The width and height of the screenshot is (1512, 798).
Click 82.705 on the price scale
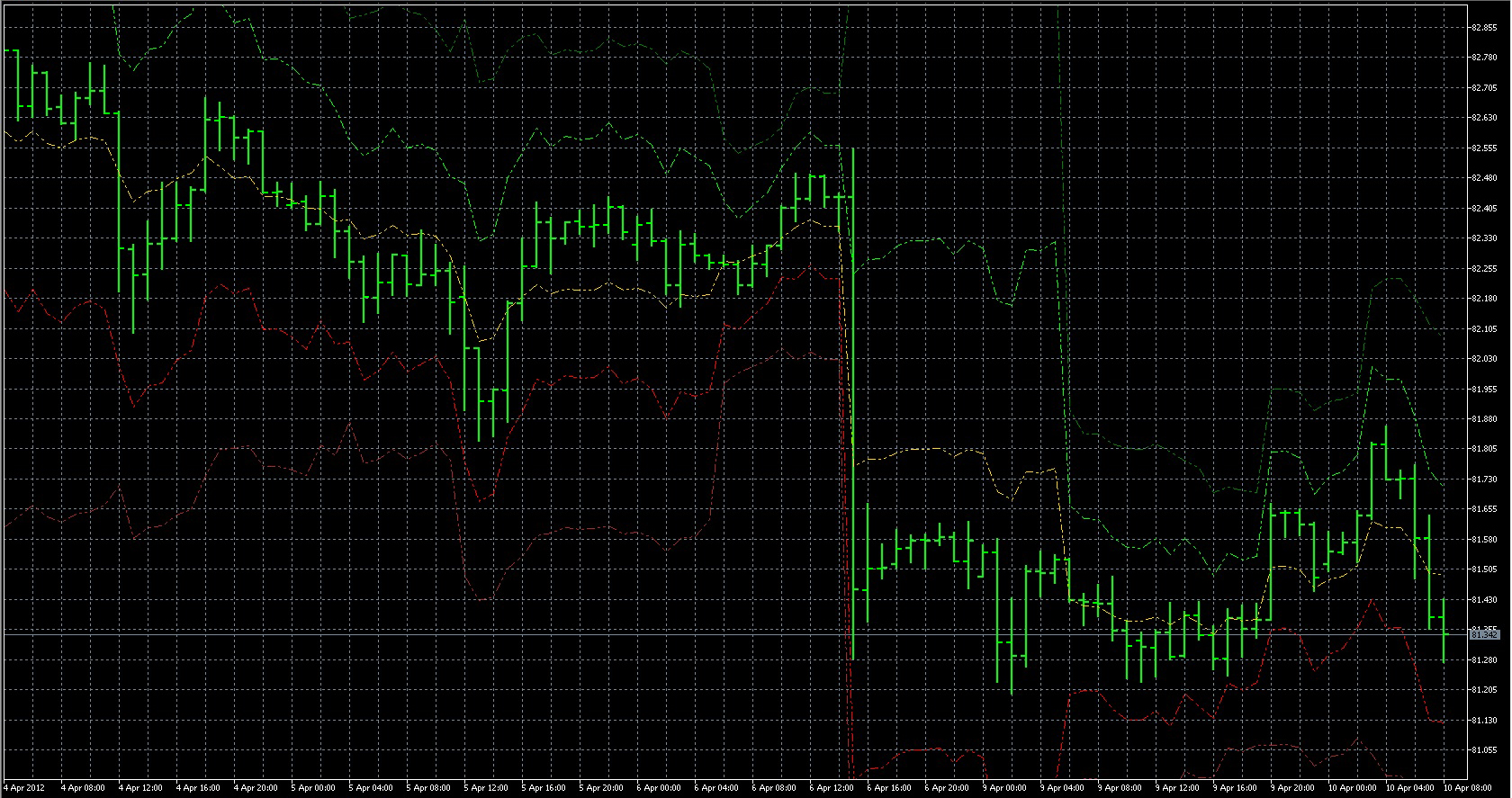1484,88
